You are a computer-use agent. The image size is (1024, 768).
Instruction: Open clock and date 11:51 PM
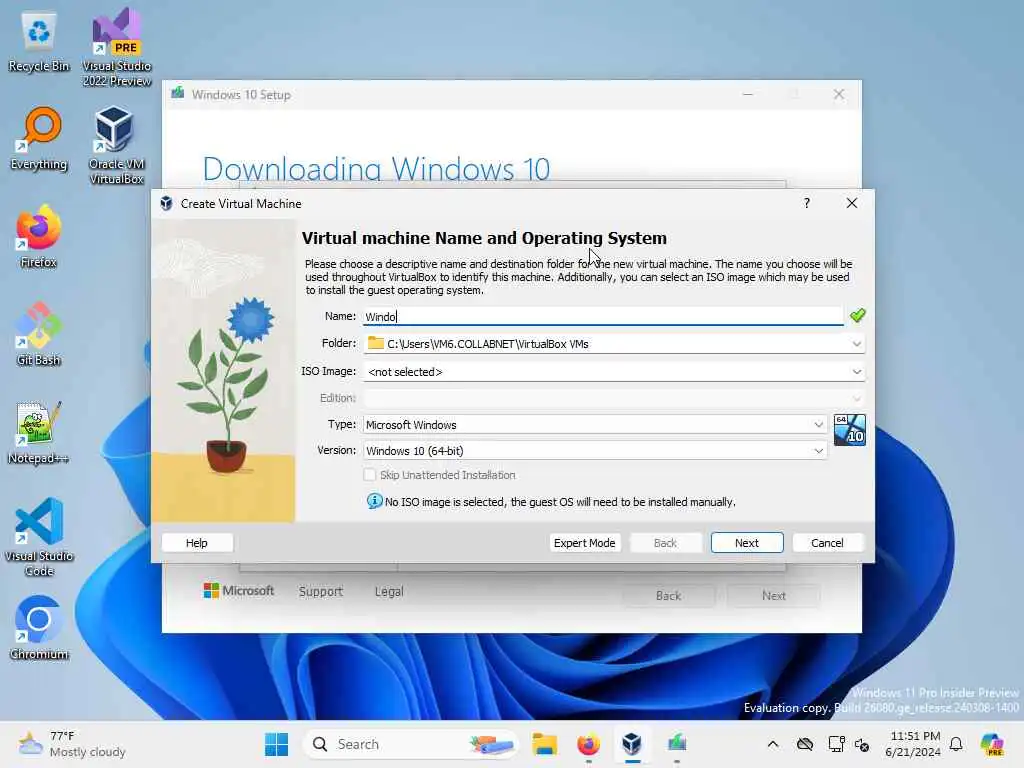pyautogui.click(x=915, y=744)
